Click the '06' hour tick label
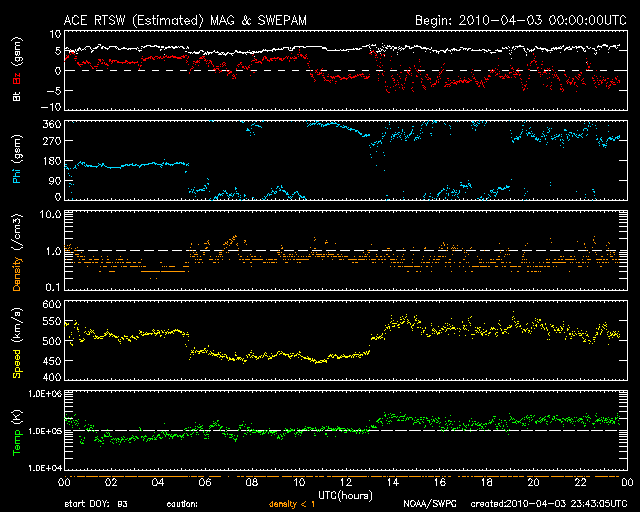 point(205,483)
